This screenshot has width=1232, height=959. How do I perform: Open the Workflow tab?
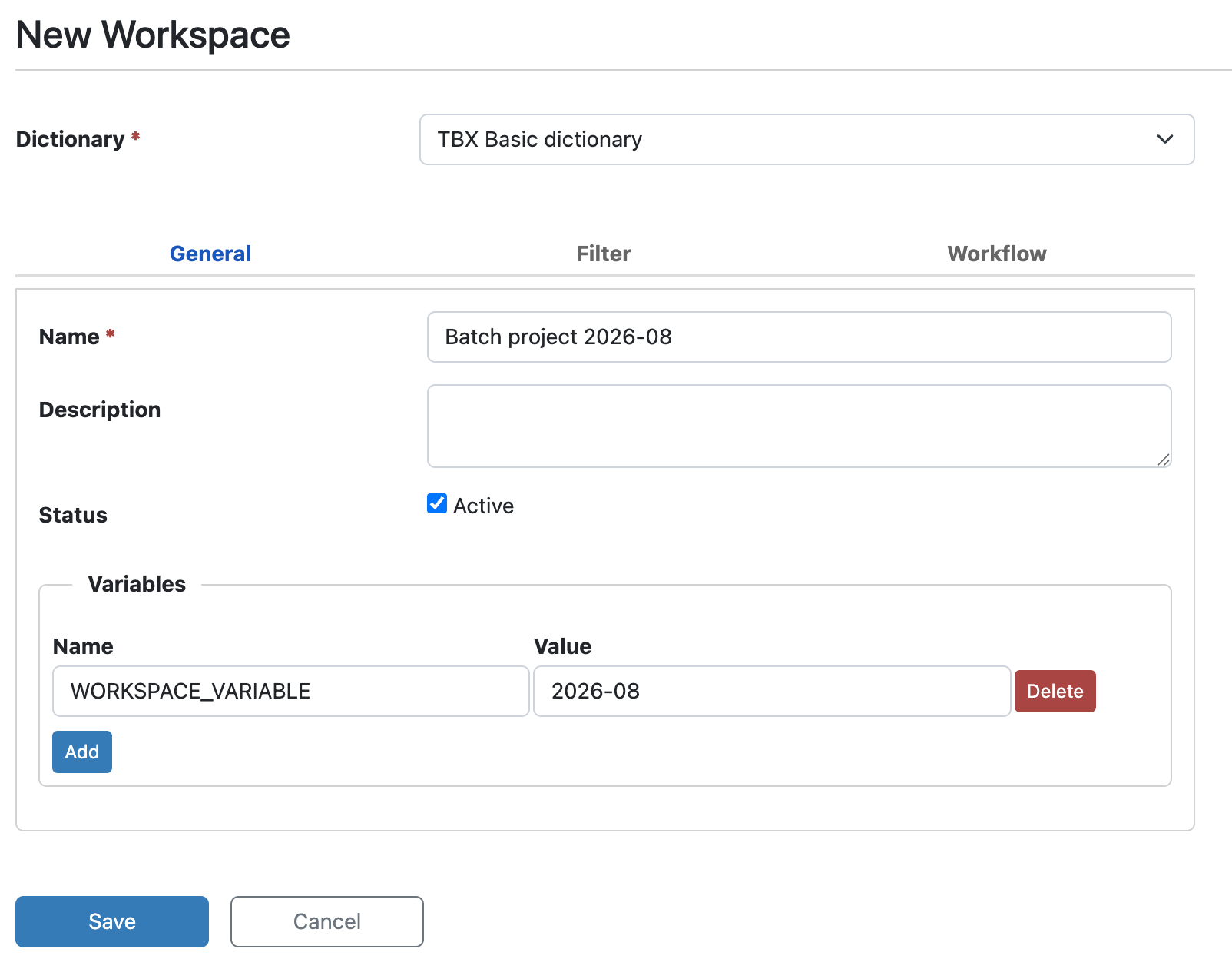pyautogui.click(x=997, y=254)
